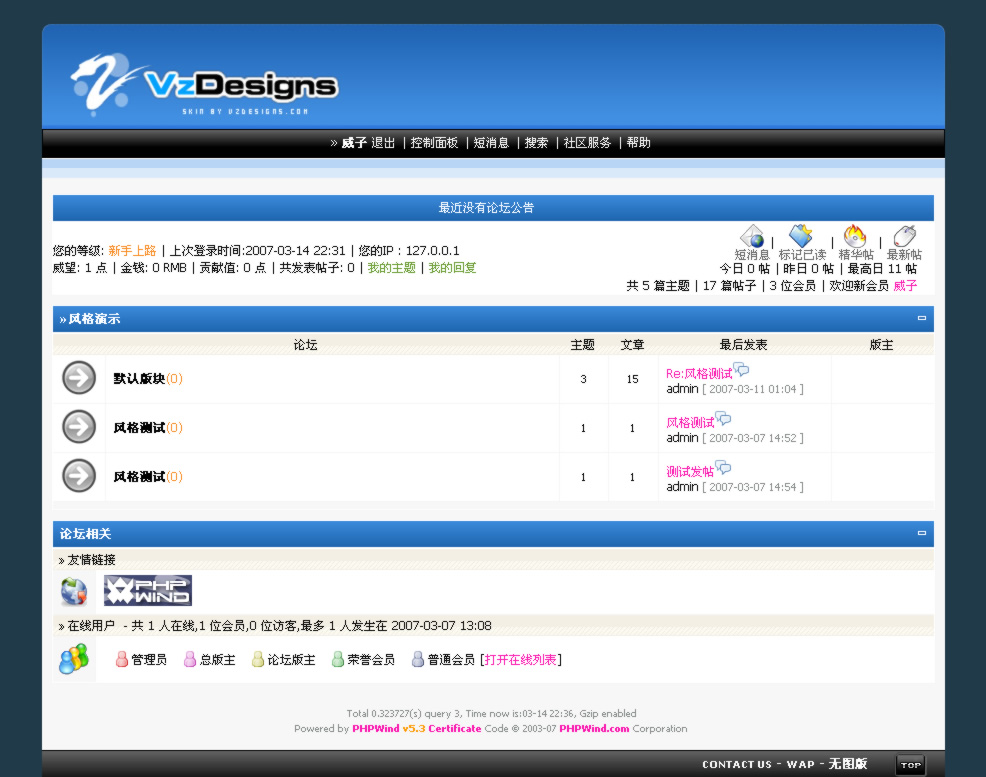Click the VzDesigns logo
Screen dimensions: 986x777
pos(204,85)
